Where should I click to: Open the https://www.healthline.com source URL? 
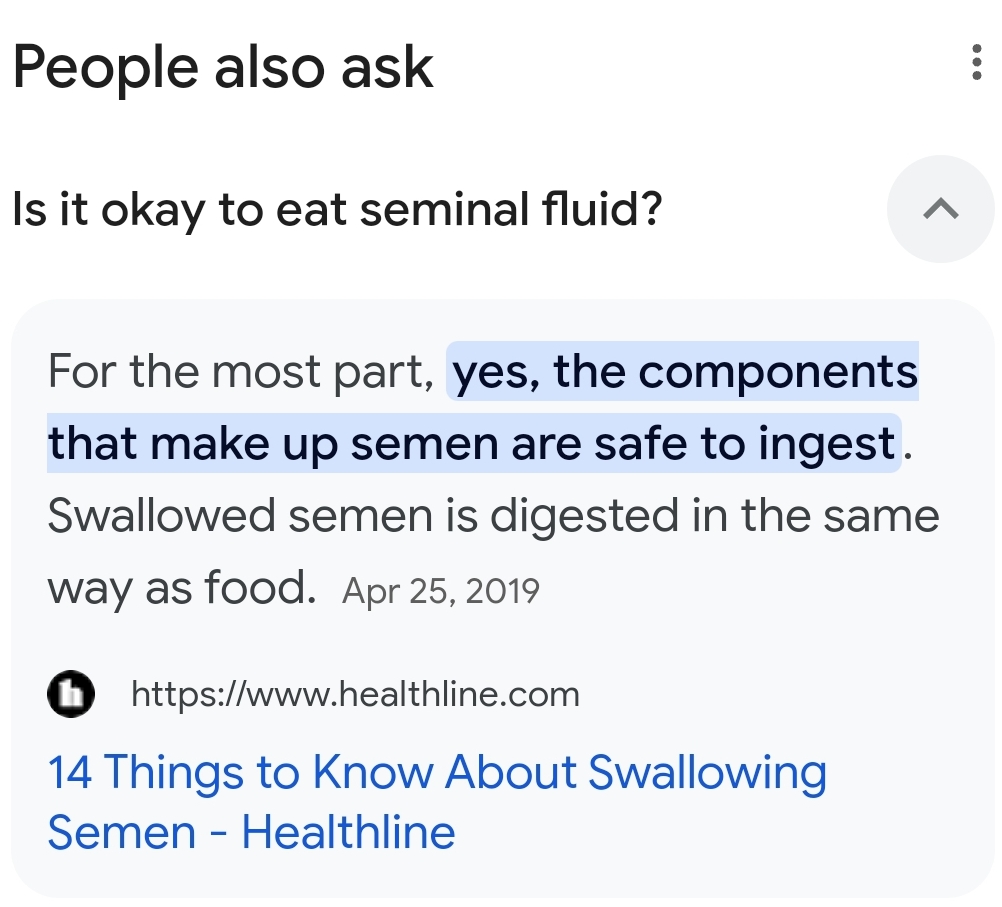click(355, 694)
